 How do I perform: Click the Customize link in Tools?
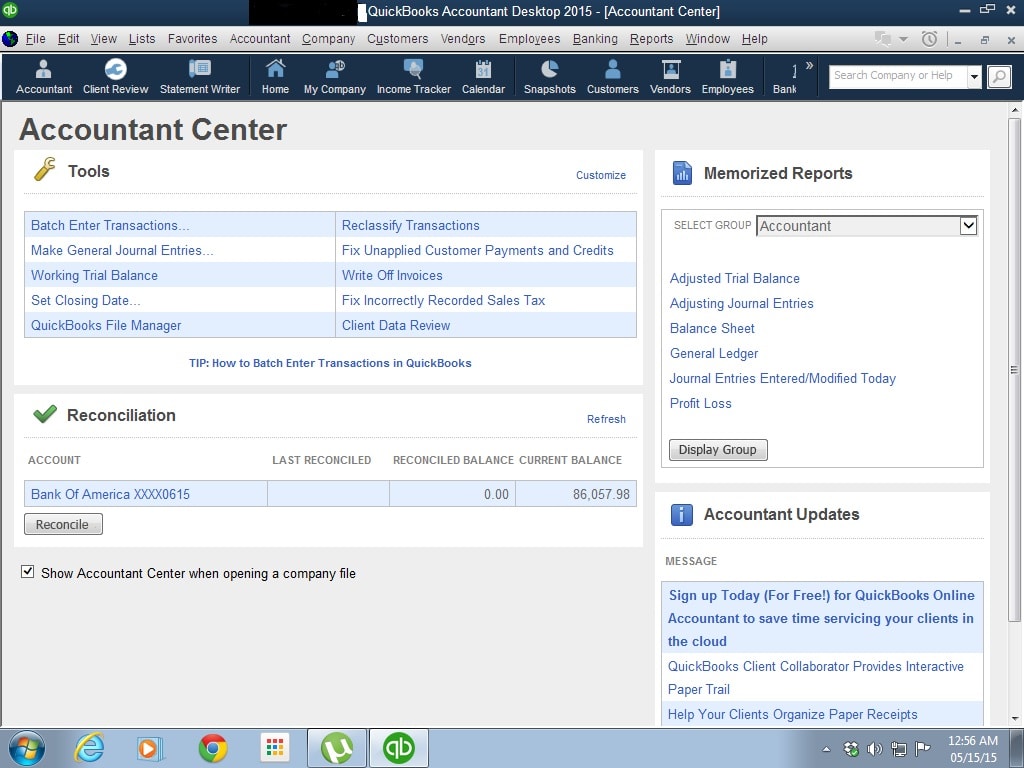pos(601,175)
